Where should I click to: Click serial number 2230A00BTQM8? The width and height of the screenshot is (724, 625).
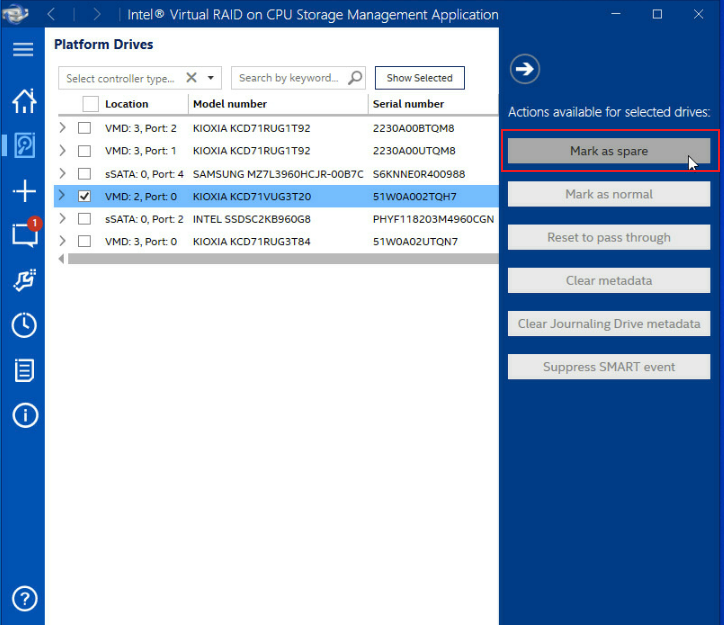tap(413, 128)
